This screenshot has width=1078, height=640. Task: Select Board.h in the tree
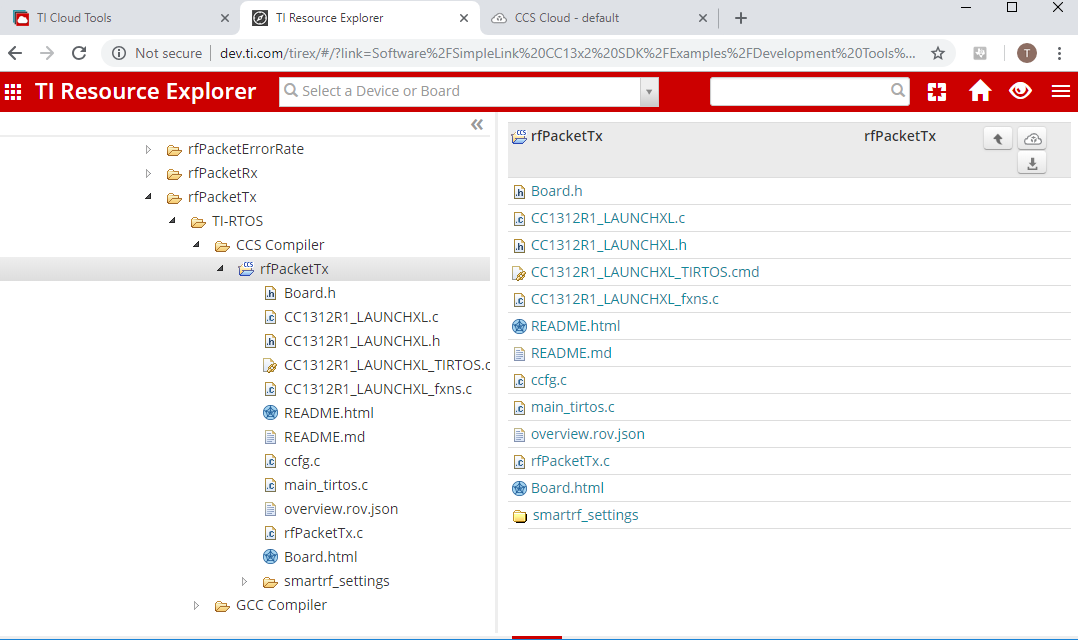pos(309,293)
